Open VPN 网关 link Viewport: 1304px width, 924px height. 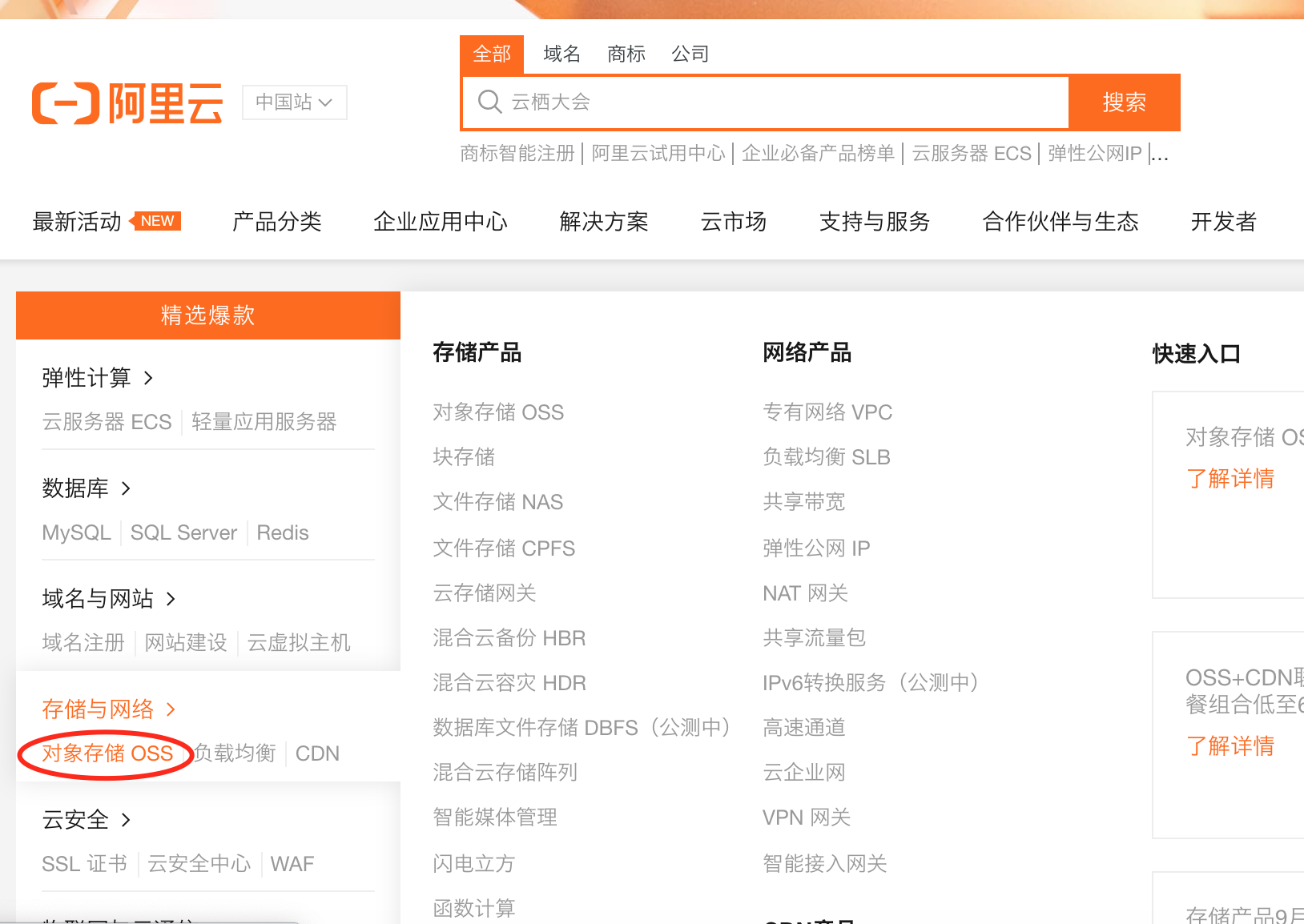(807, 818)
